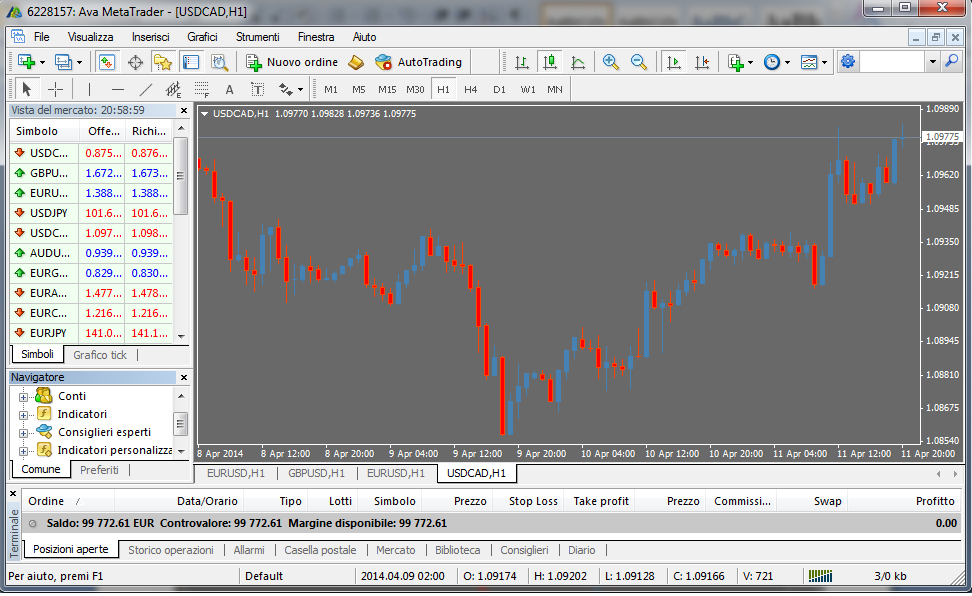
Task: Toggle chart auto scroll
Action: pyautogui.click(x=673, y=62)
